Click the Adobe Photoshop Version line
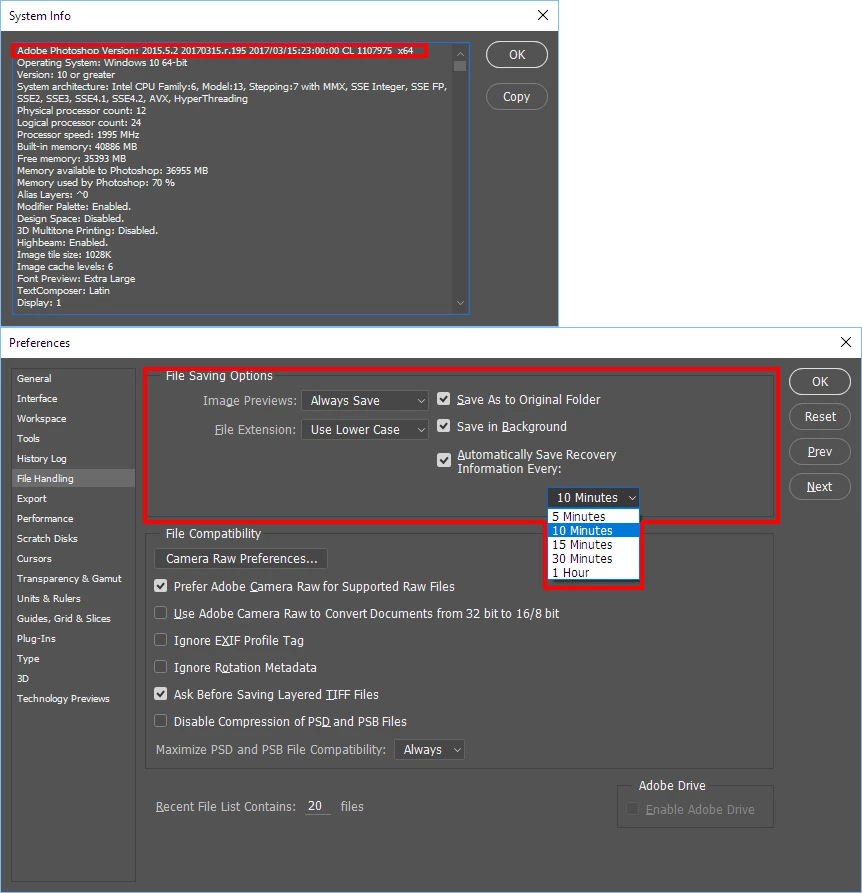The width and height of the screenshot is (862, 893). pos(215,51)
